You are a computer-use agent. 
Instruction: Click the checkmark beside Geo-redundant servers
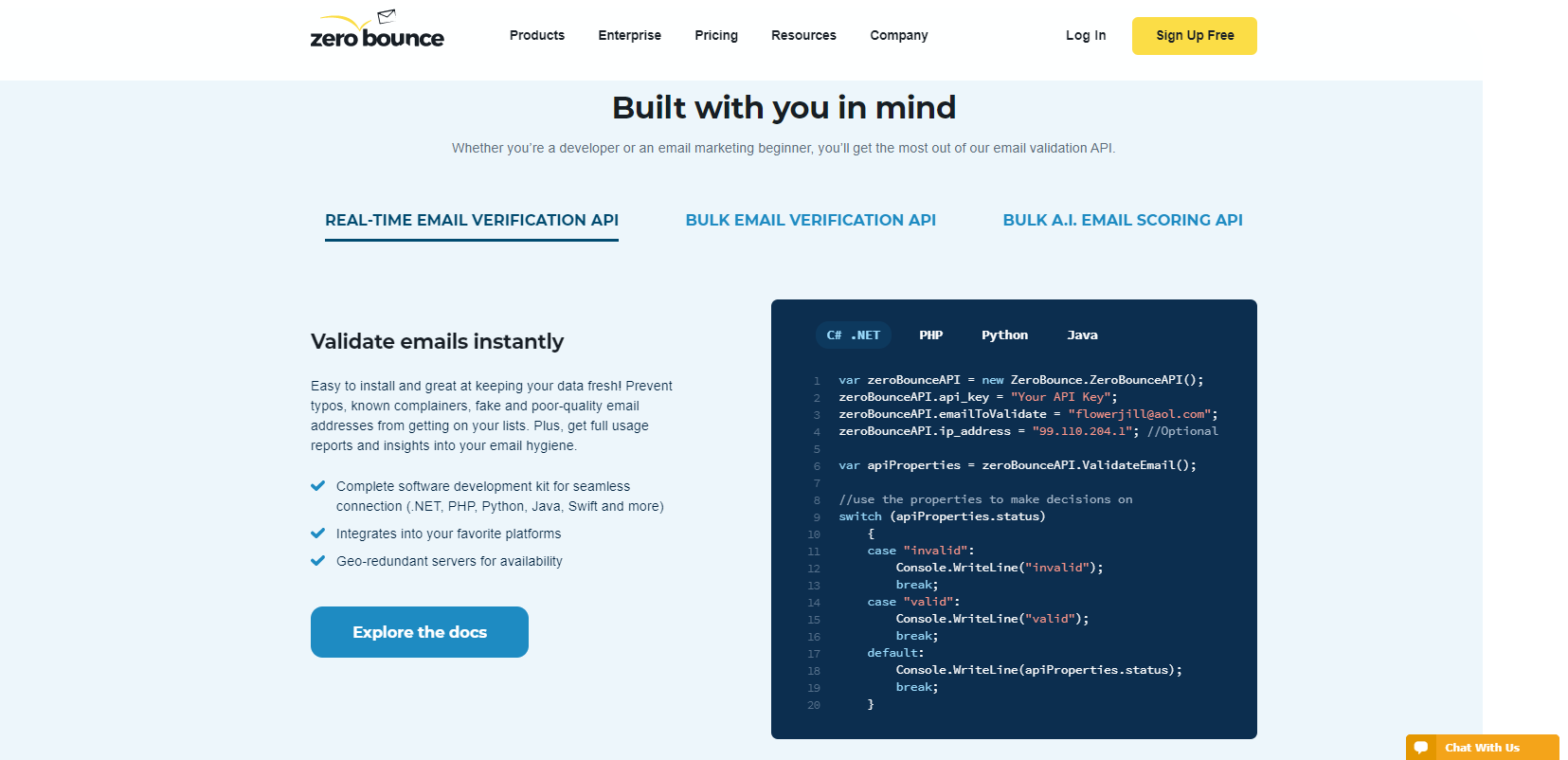pos(318,561)
